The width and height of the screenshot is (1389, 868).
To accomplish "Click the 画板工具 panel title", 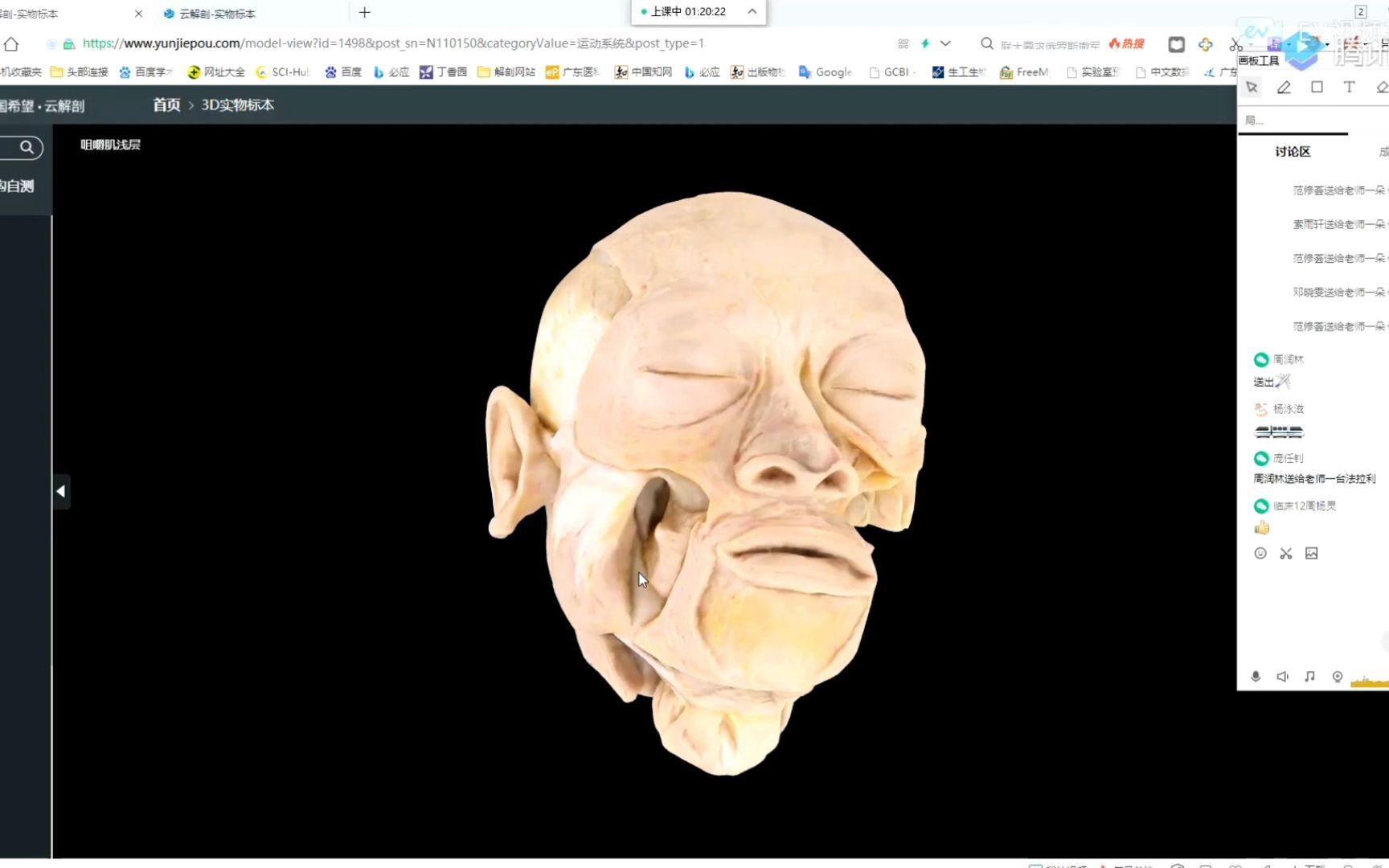I will coord(1259,60).
